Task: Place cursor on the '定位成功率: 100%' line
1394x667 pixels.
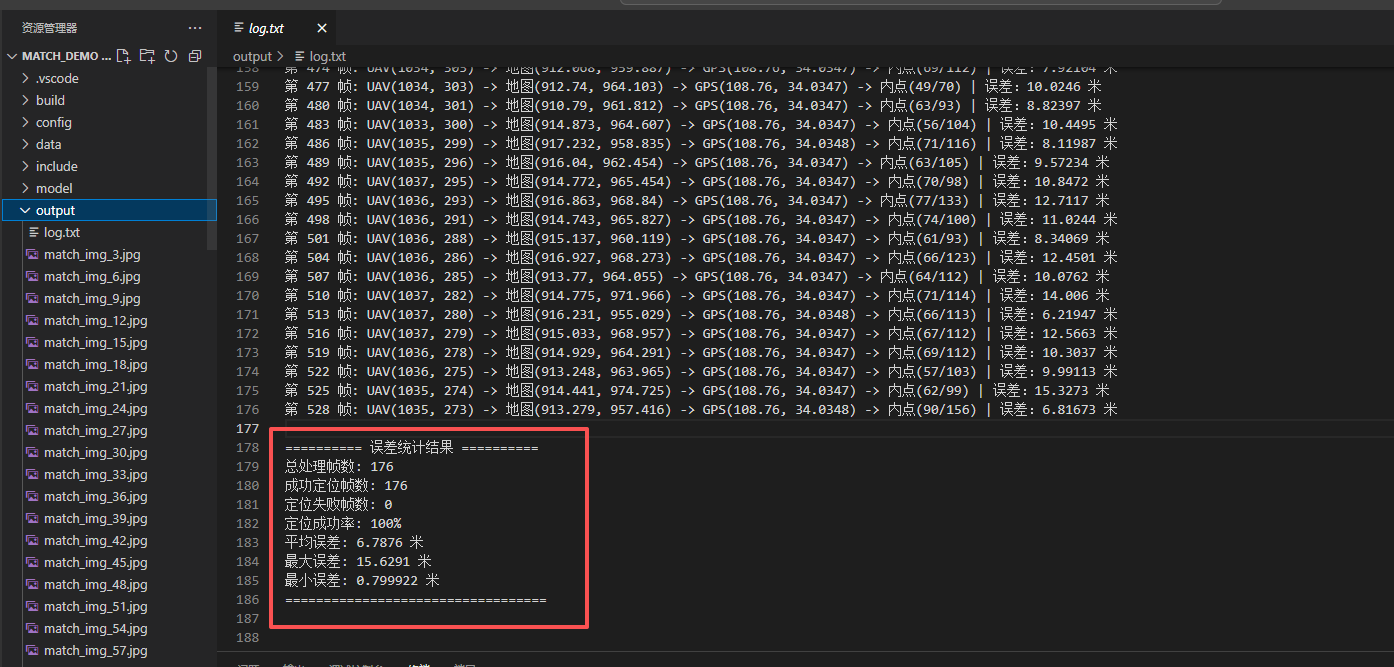Action: pos(343,523)
